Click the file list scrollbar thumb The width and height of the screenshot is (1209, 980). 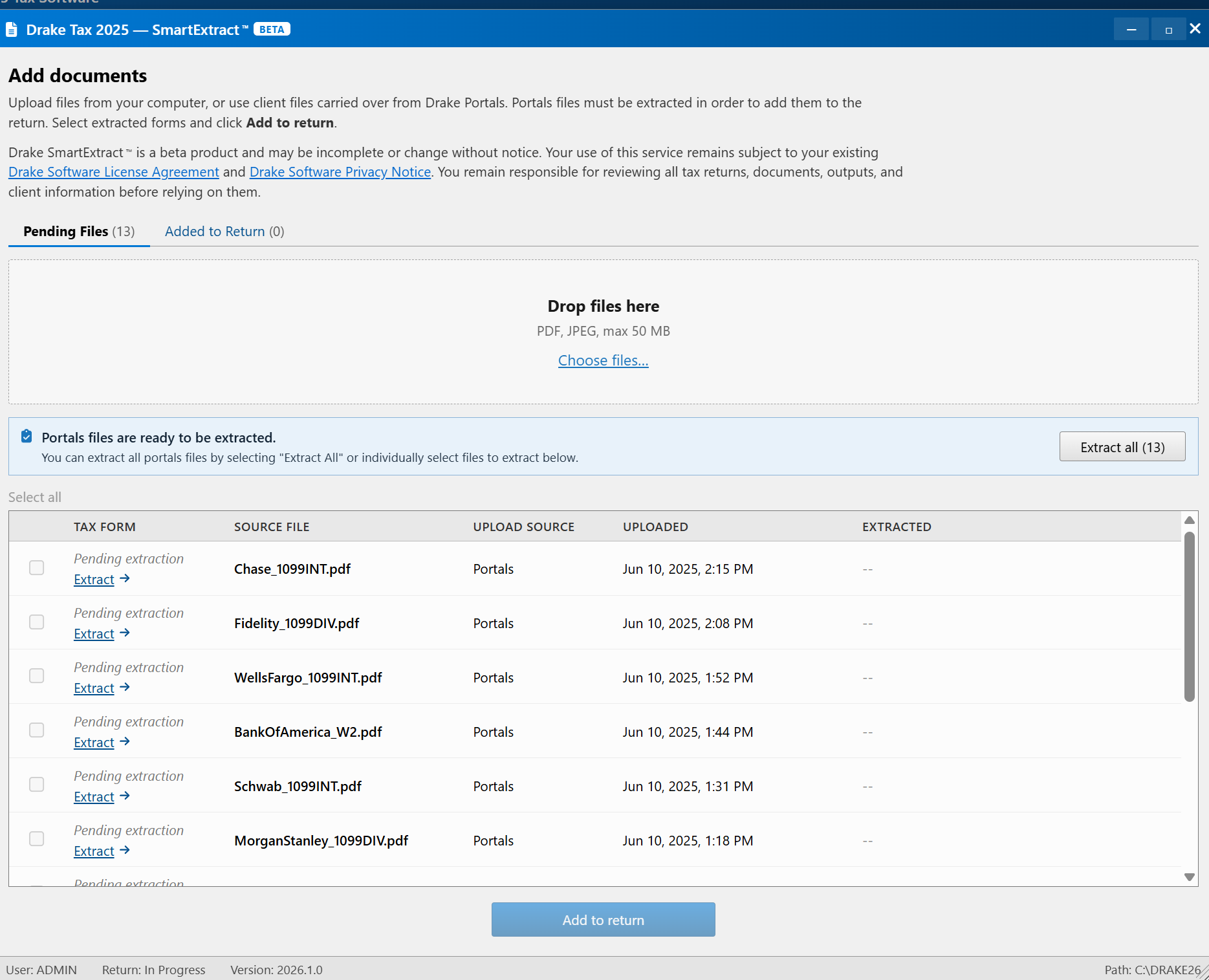click(x=1189, y=616)
